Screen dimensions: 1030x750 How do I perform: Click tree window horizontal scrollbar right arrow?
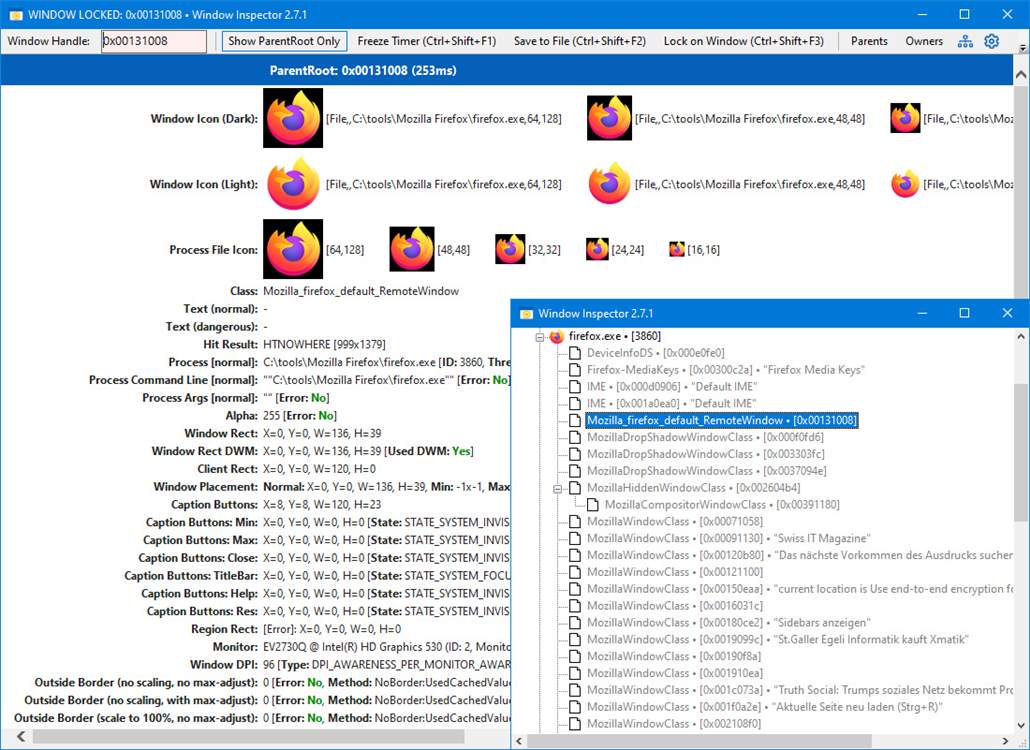tap(1005, 741)
